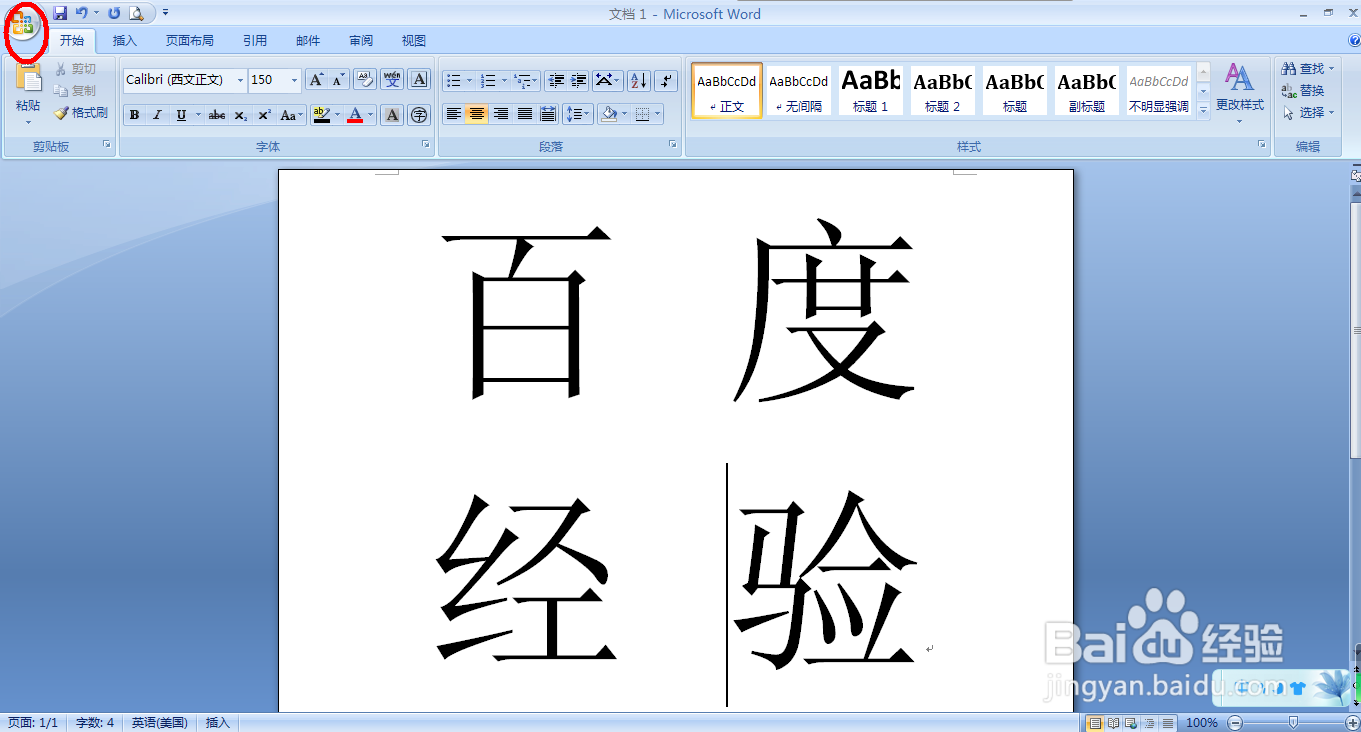
Task: Insert enclosed character (字)
Action: click(419, 115)
